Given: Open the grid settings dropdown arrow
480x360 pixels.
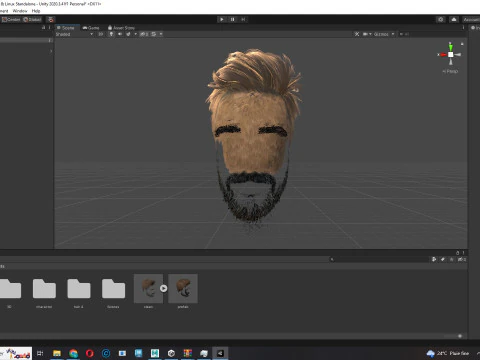Looking at the screenshot, I should (161, 34).
